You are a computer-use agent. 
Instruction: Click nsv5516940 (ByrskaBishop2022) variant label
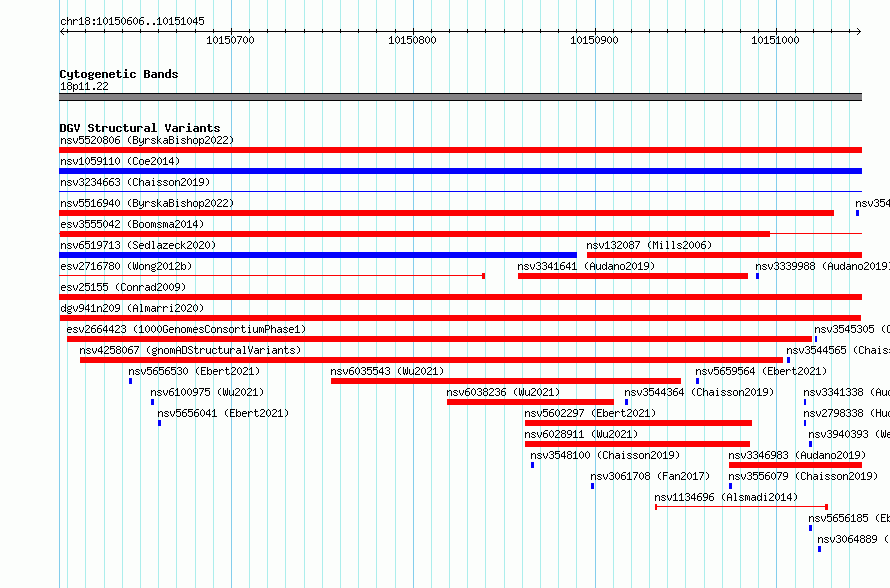point(147,203)
